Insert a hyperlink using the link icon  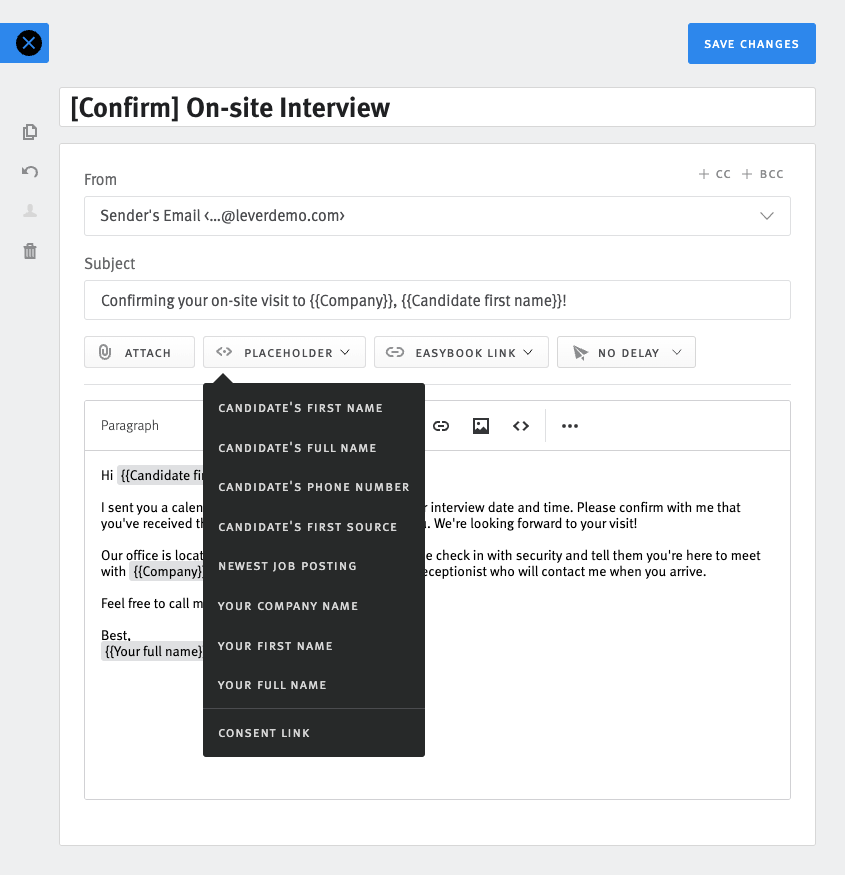coord(441,425)
